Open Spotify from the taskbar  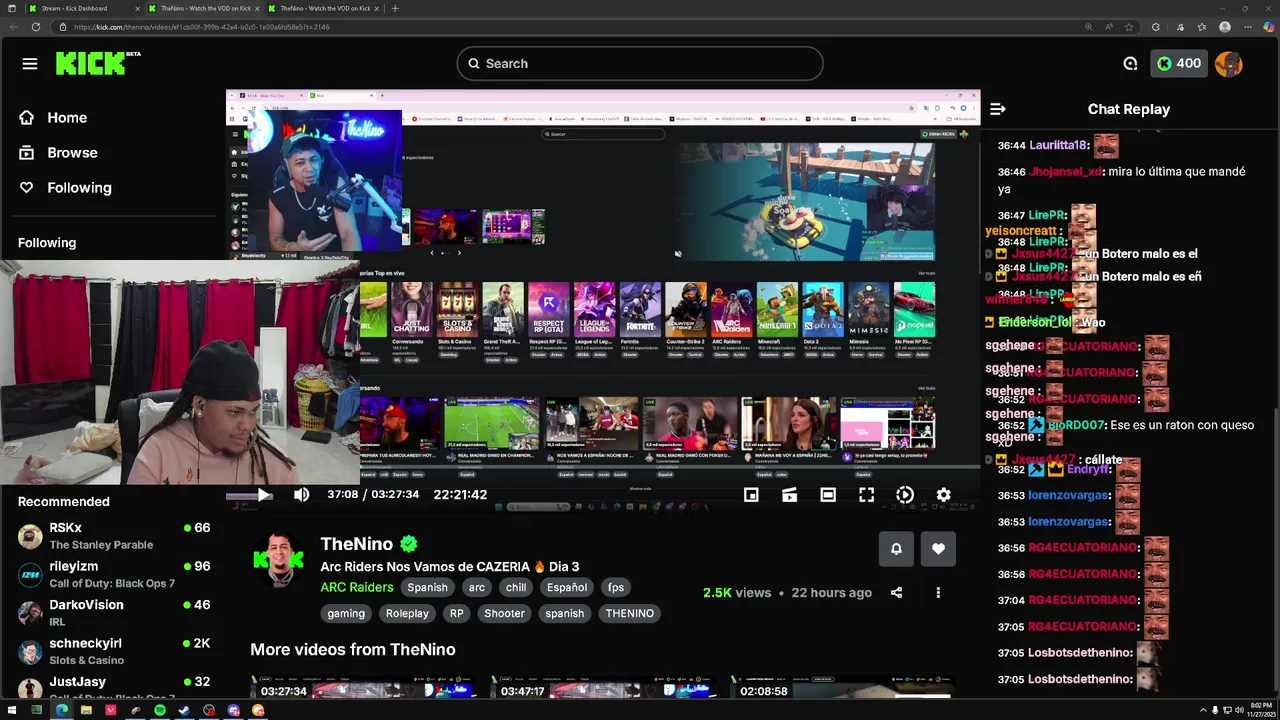point(160,710)
